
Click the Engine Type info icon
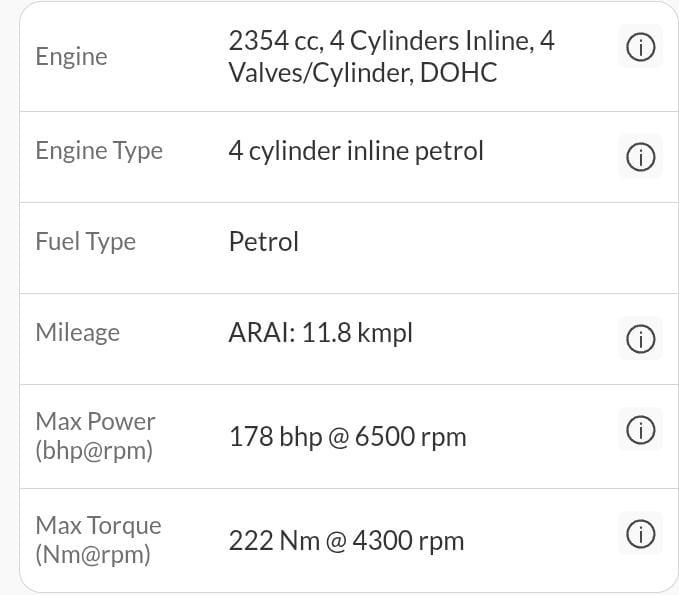(640, 156)
